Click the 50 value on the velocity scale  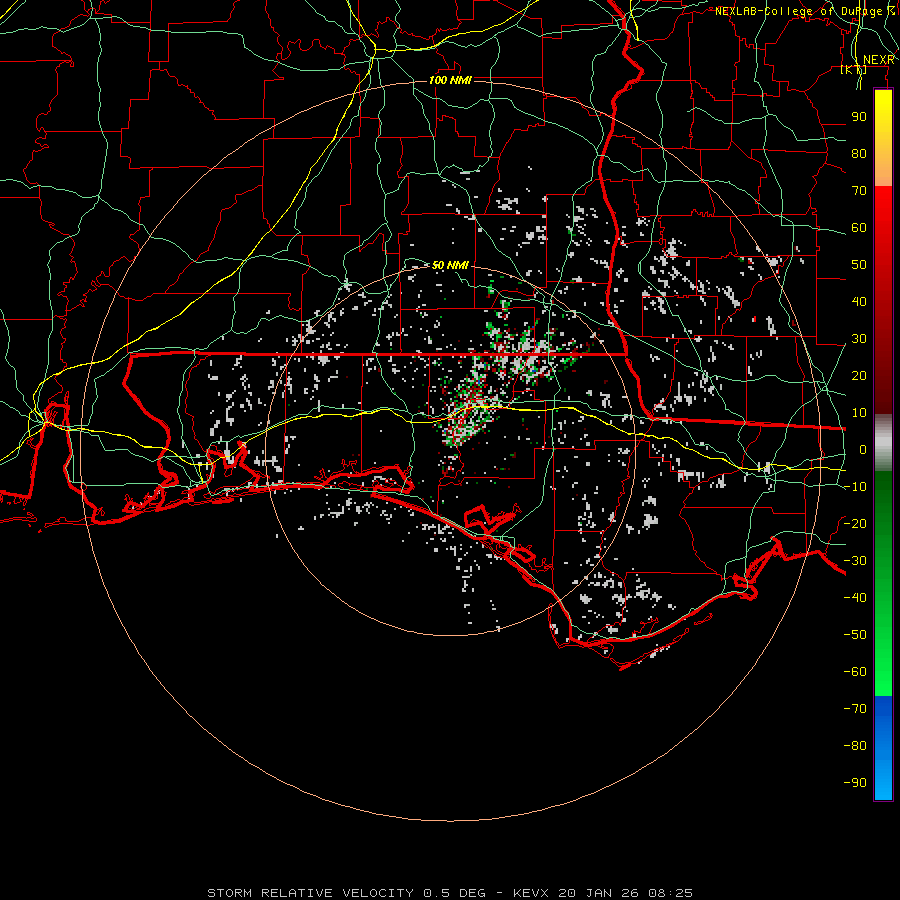pyautogui.click(x=859, y=265)
